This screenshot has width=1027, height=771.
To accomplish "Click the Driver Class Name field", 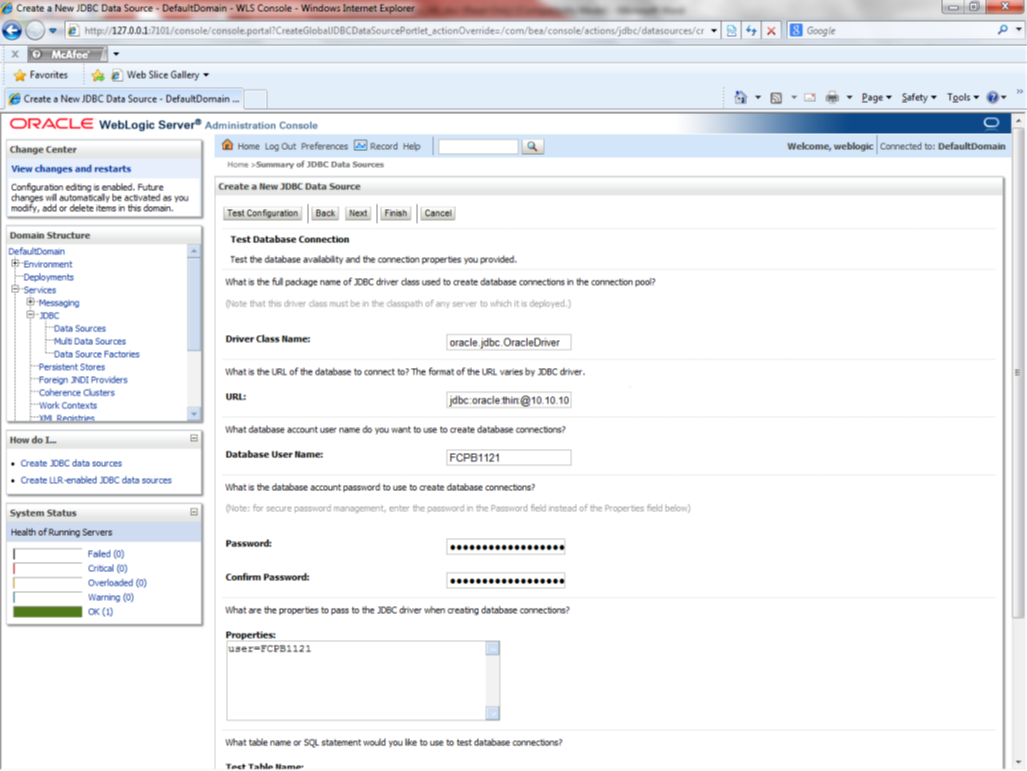I will click(508, 343).
